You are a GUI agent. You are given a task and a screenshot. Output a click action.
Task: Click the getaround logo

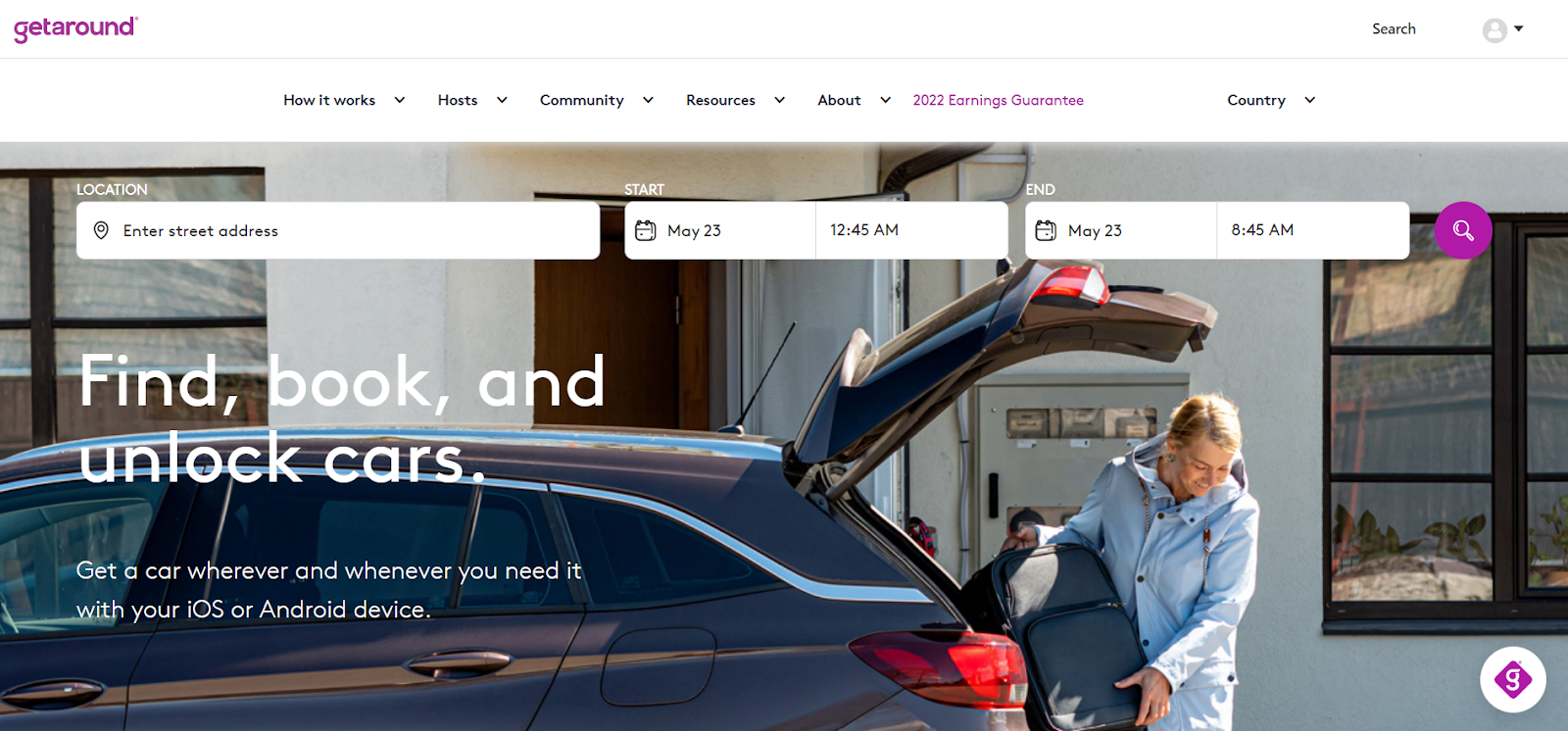pyautogui.click(x=75, y=28)
